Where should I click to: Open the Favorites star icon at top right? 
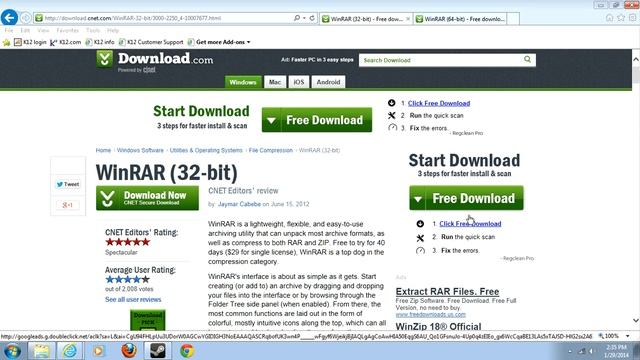621,18
